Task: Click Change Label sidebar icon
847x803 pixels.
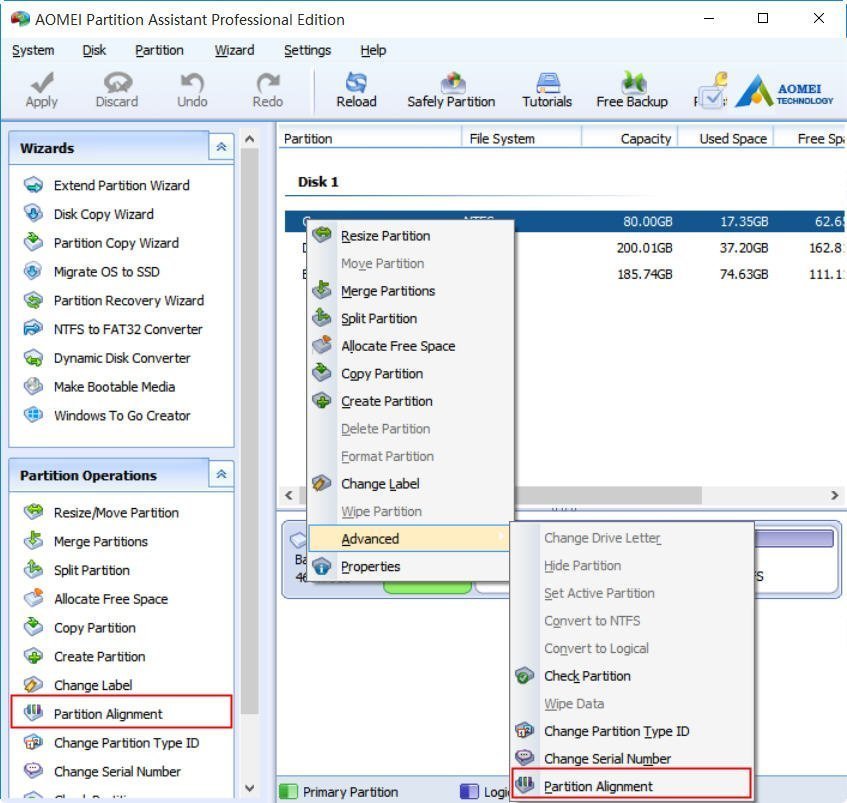Action: tap(33, 684)
